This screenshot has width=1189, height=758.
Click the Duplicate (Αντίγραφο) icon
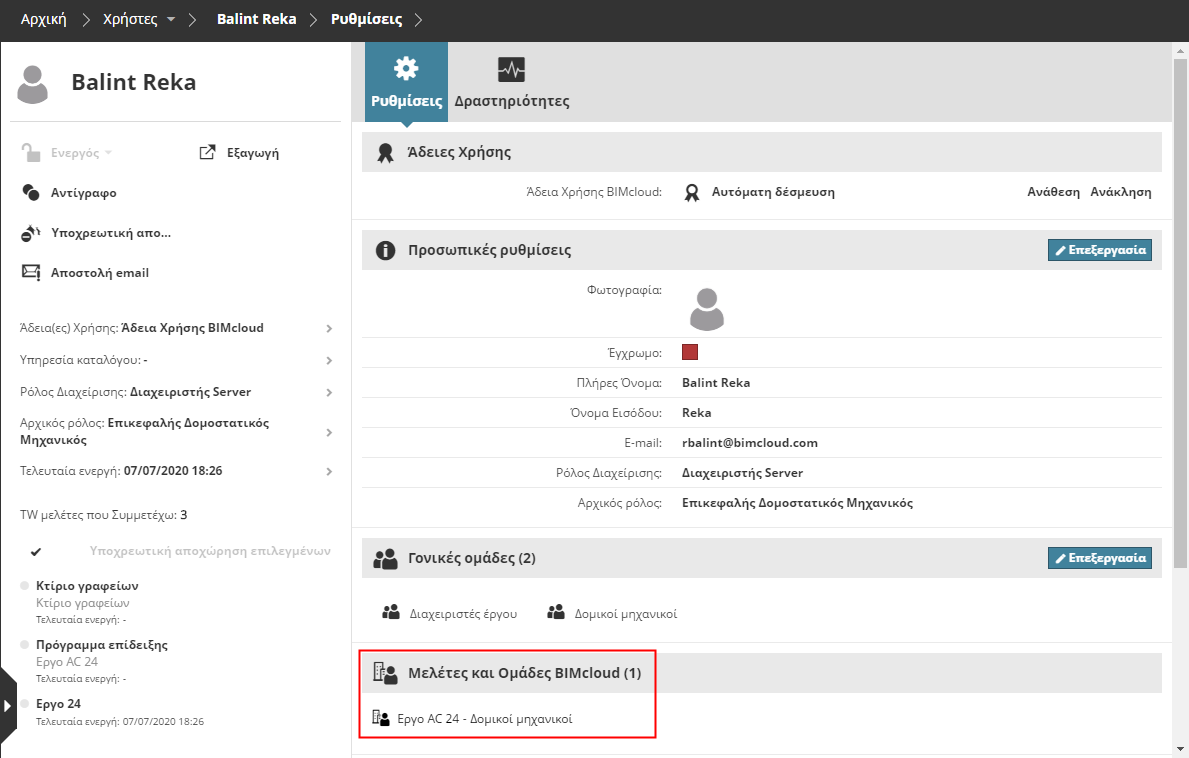(x=31, y=193)
